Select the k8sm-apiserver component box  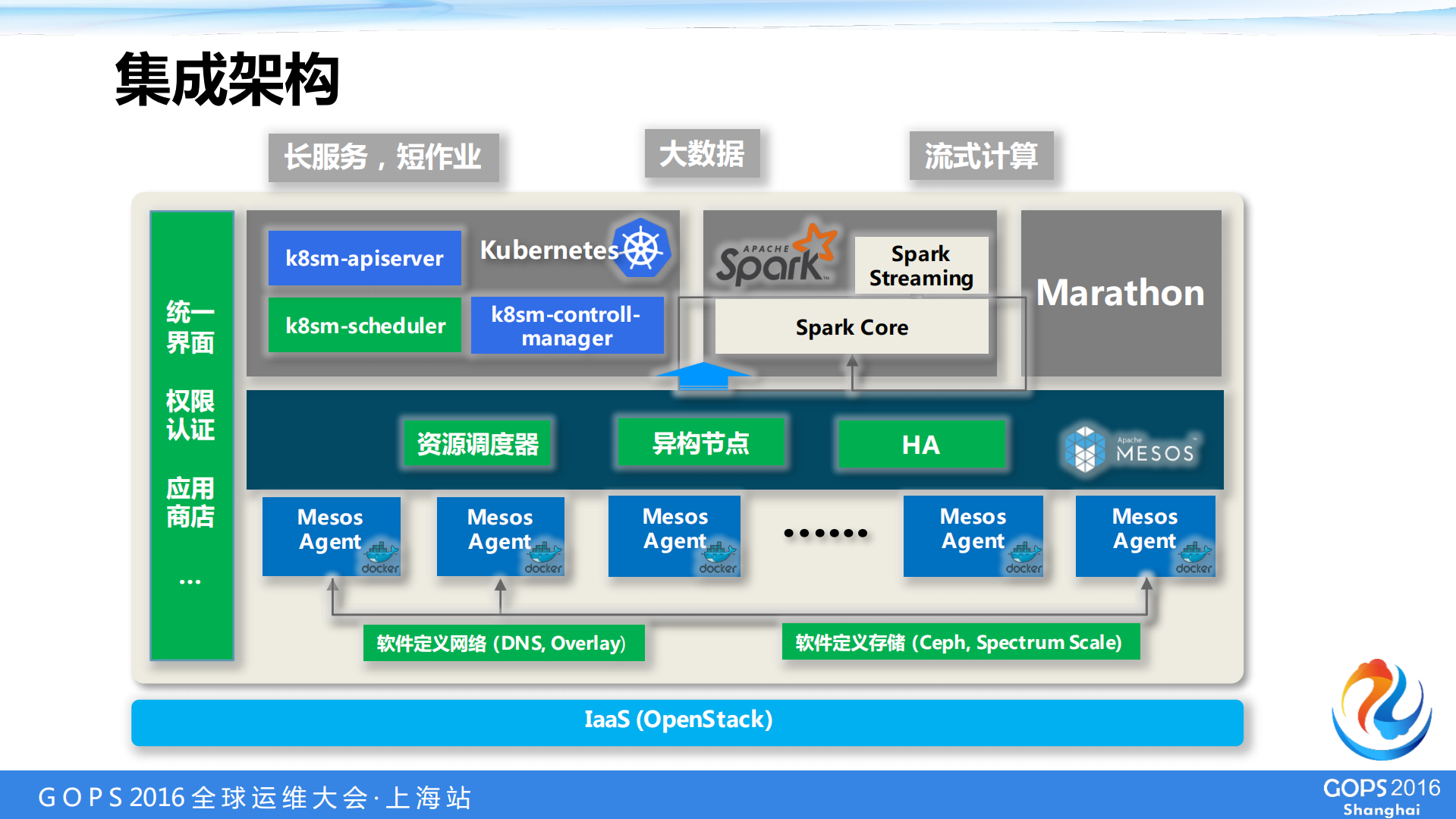tap(364, 258)
